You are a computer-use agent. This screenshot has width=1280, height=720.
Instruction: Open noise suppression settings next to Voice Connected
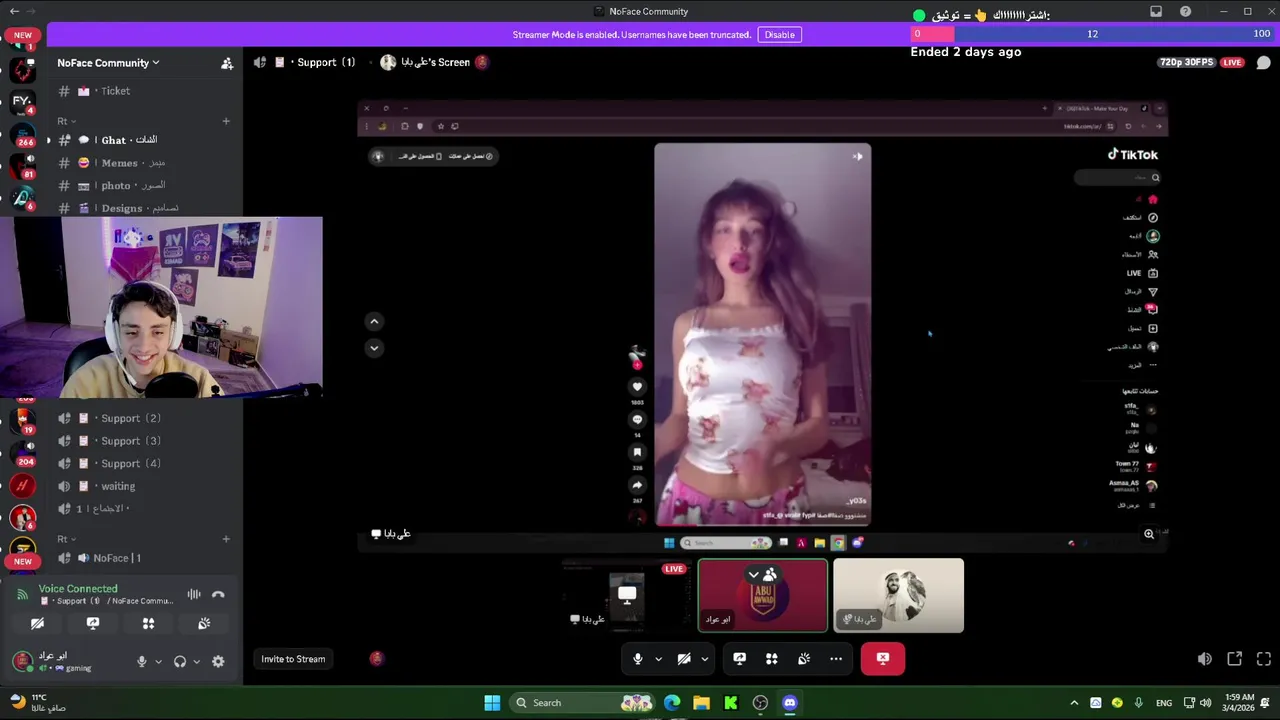[194, 595]
